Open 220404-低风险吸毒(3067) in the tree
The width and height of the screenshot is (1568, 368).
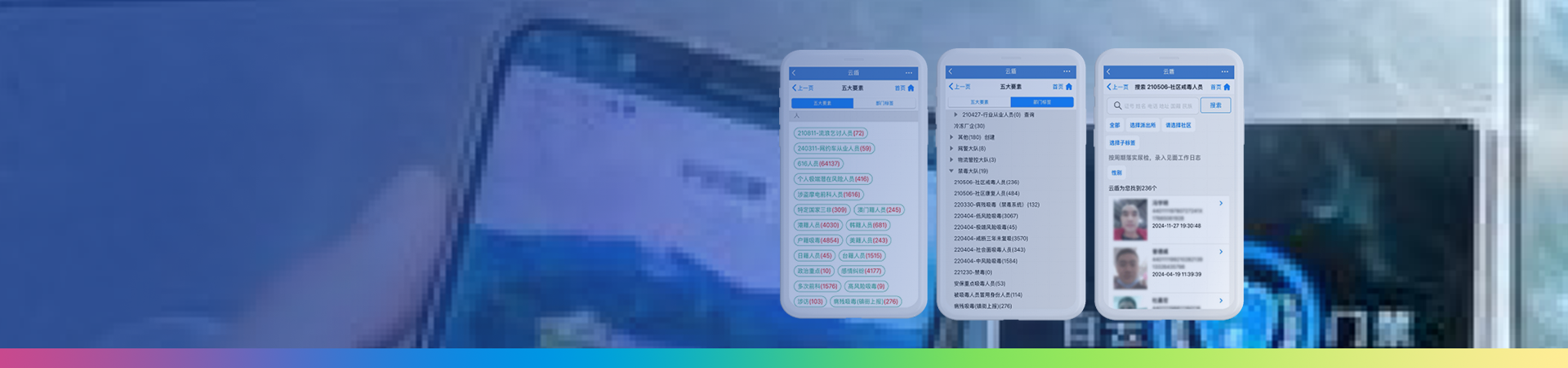986,216
